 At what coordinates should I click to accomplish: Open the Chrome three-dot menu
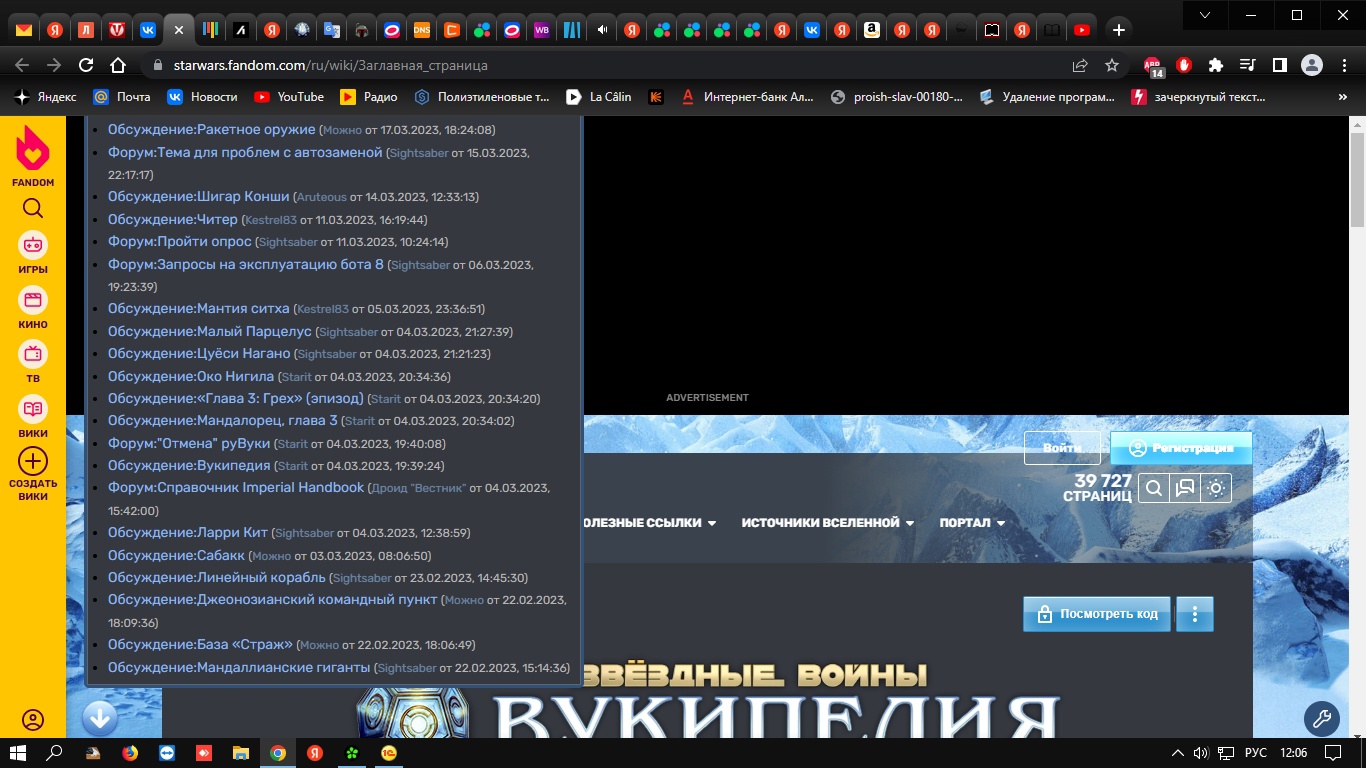point(1343,65)
